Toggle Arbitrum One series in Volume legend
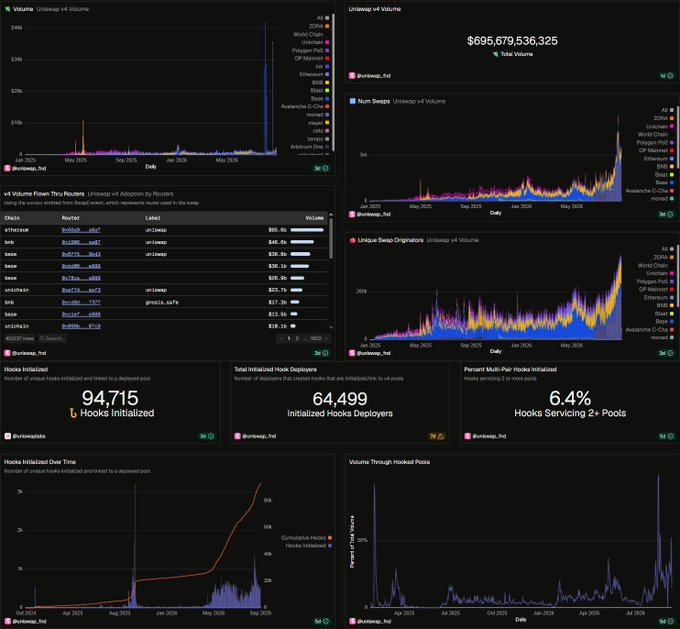Viewport: 680px width, 629px height. [310, 147]
